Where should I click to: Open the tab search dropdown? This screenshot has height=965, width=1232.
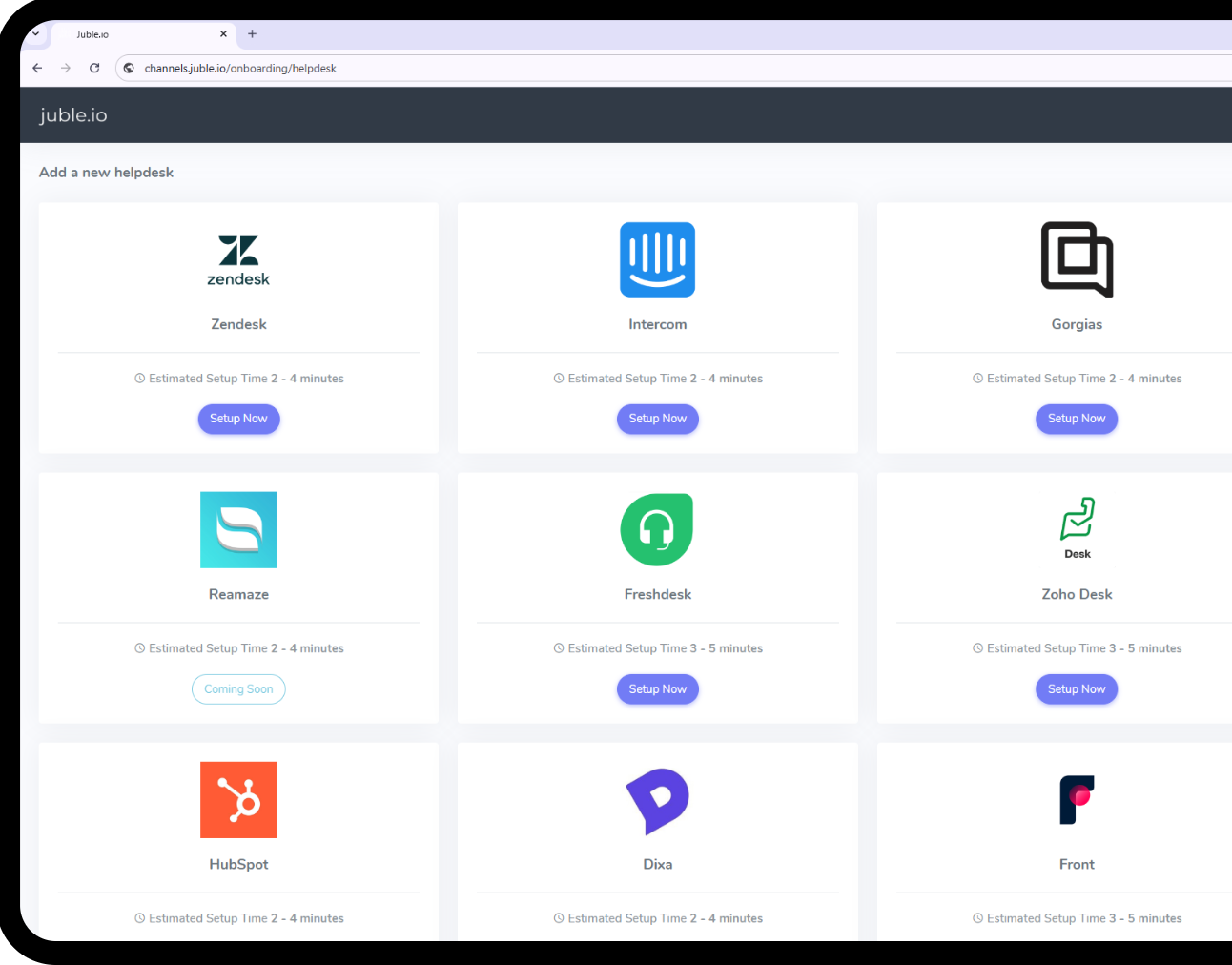tap(35, 33)
